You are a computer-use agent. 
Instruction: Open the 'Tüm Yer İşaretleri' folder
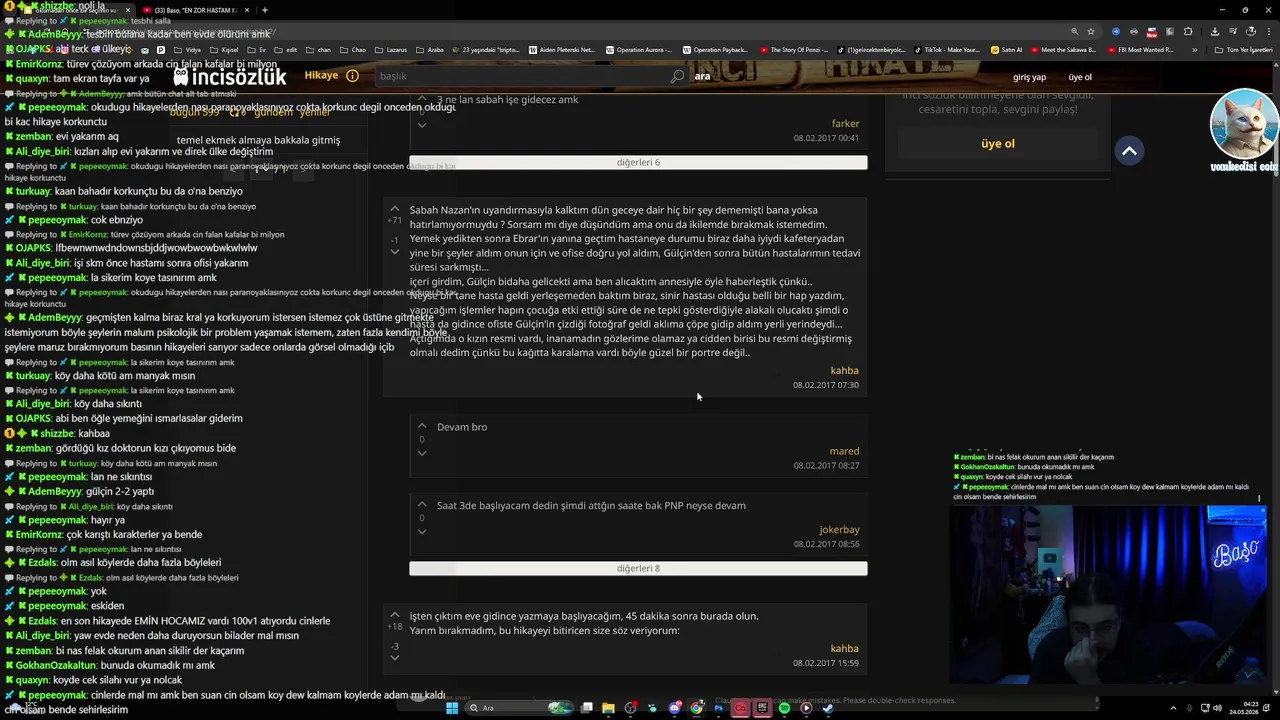coord(1244,50)
